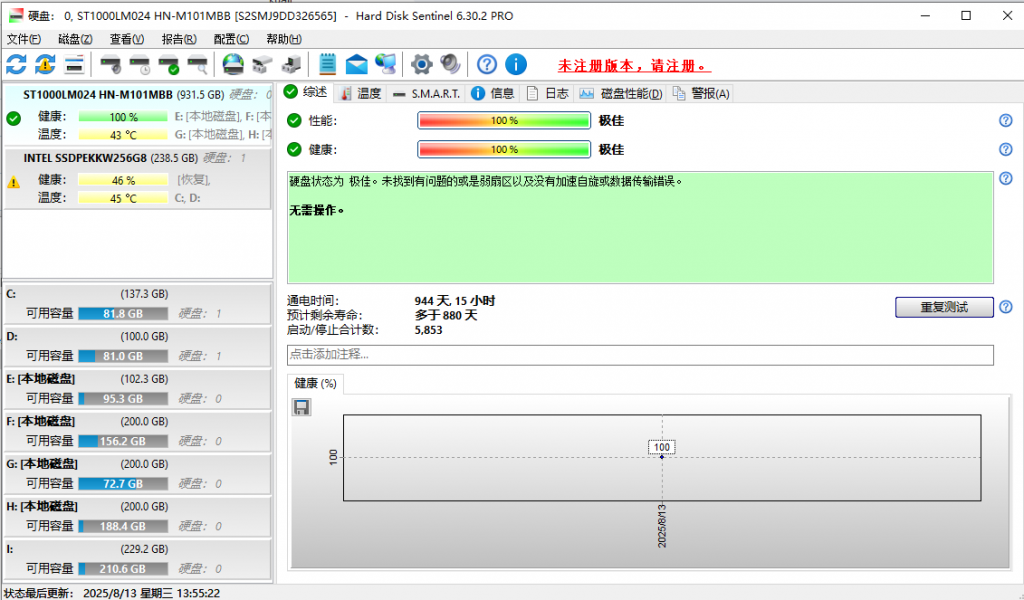Switch to the S.M.A.R.T. tab
Viewport: 1024px width, 600px height.
426,93
